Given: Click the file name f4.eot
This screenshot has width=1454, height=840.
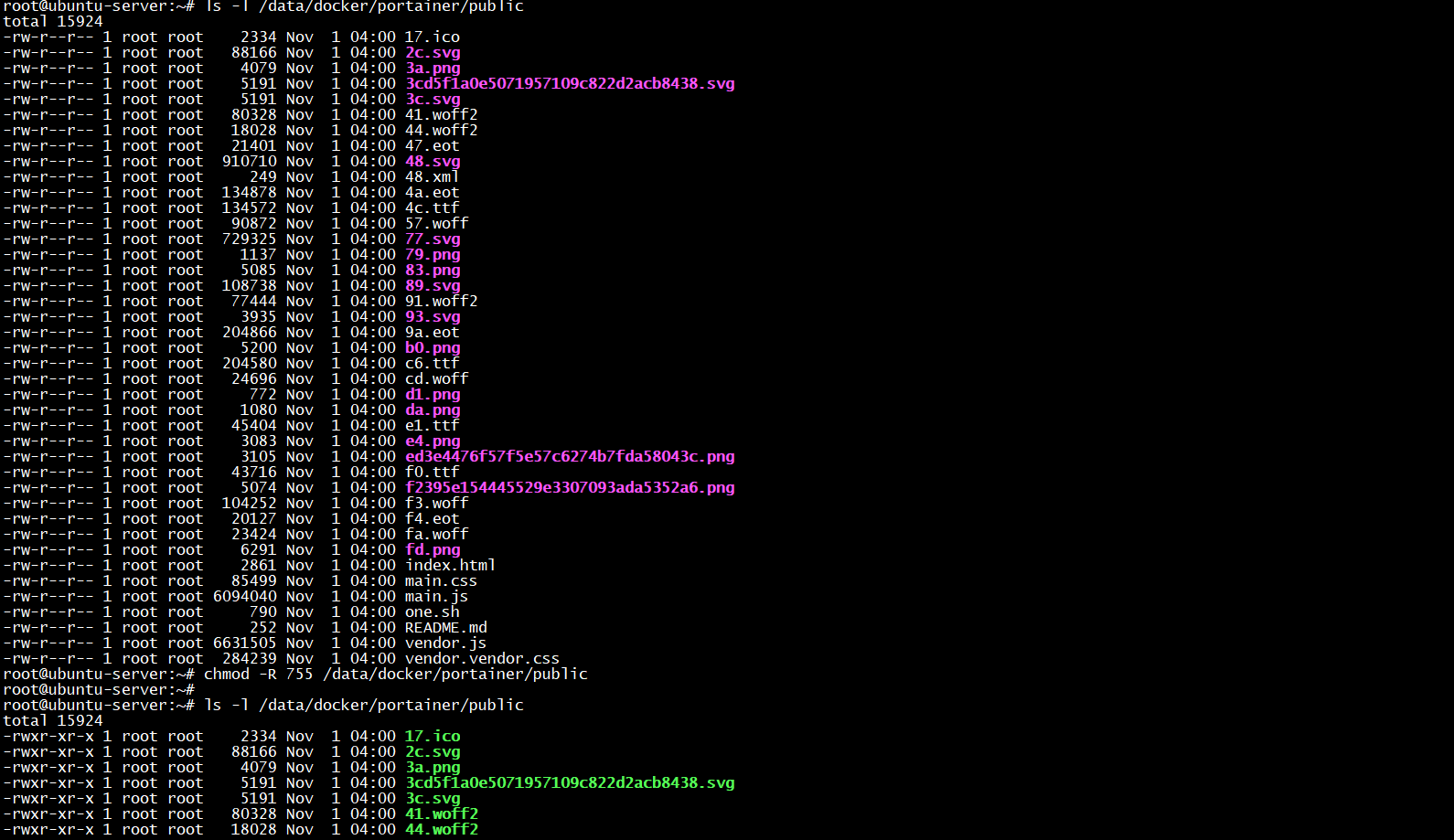Looking at the screenshot, I should [433, 518].
